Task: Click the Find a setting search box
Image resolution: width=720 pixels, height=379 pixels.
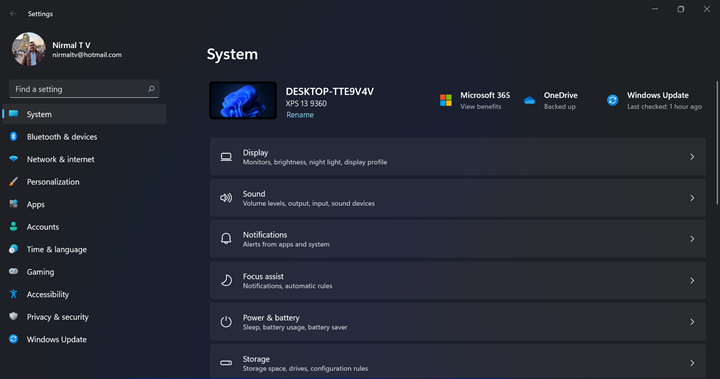Action: pyautogui.click(x=84, y=89)
